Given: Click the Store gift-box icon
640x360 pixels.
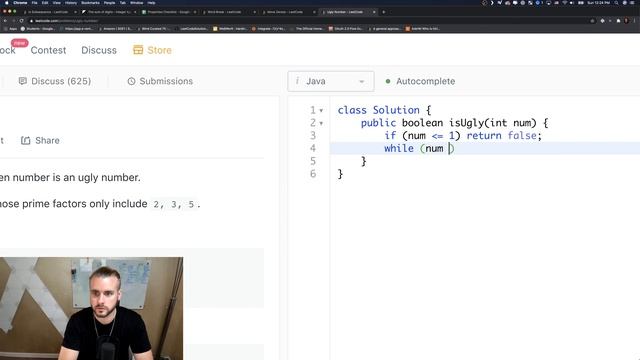Looking at the screenshot, I should (x=138, y=50).
